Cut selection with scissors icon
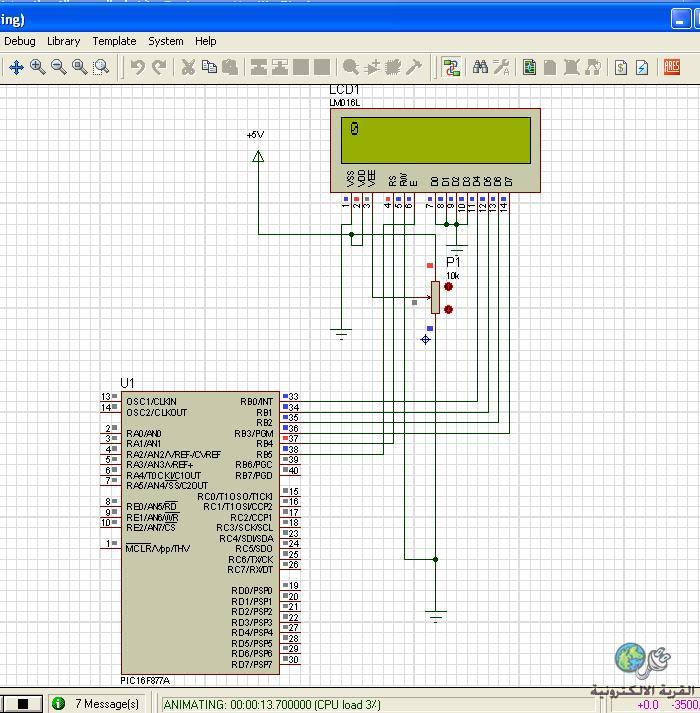 (188, 67)
